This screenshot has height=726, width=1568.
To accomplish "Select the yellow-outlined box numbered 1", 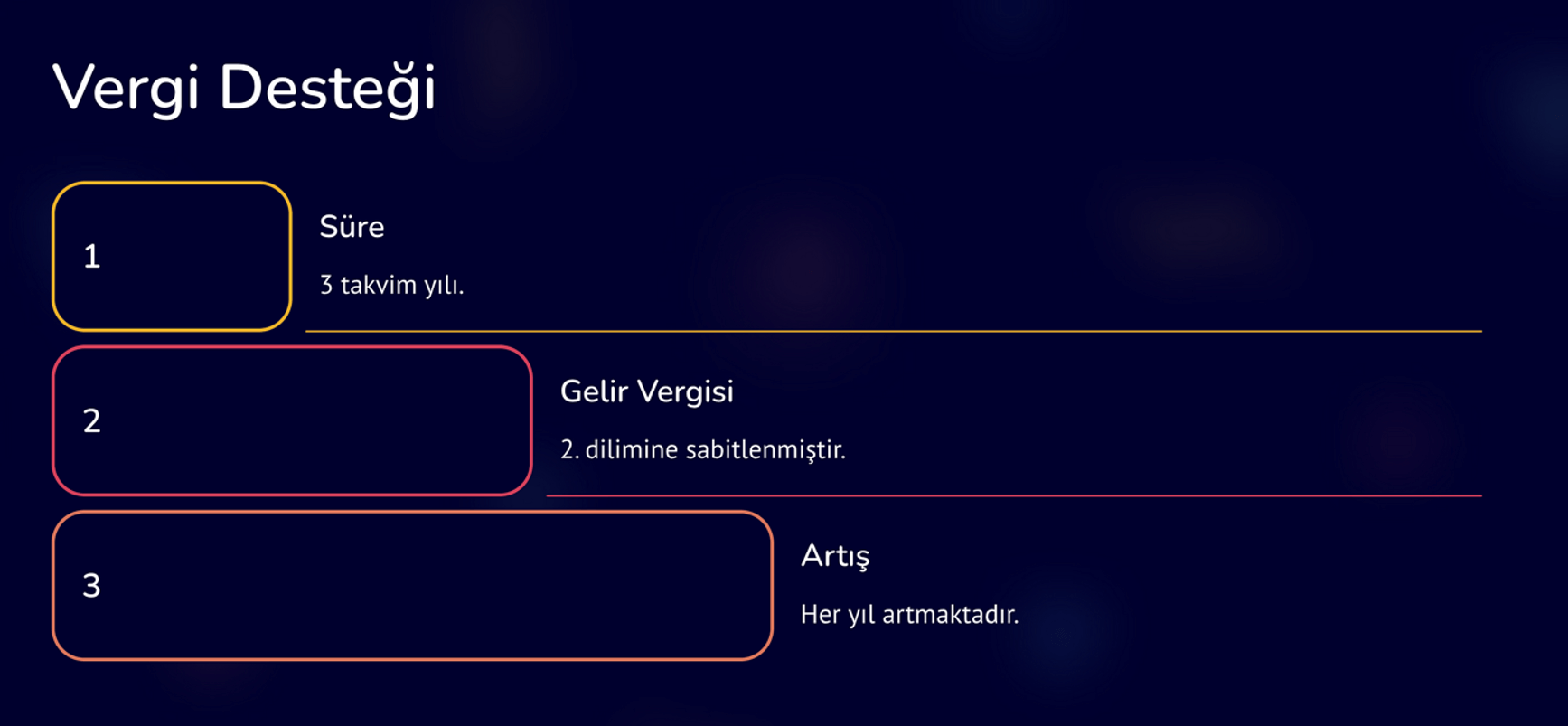I will click(x=172, y=257).
